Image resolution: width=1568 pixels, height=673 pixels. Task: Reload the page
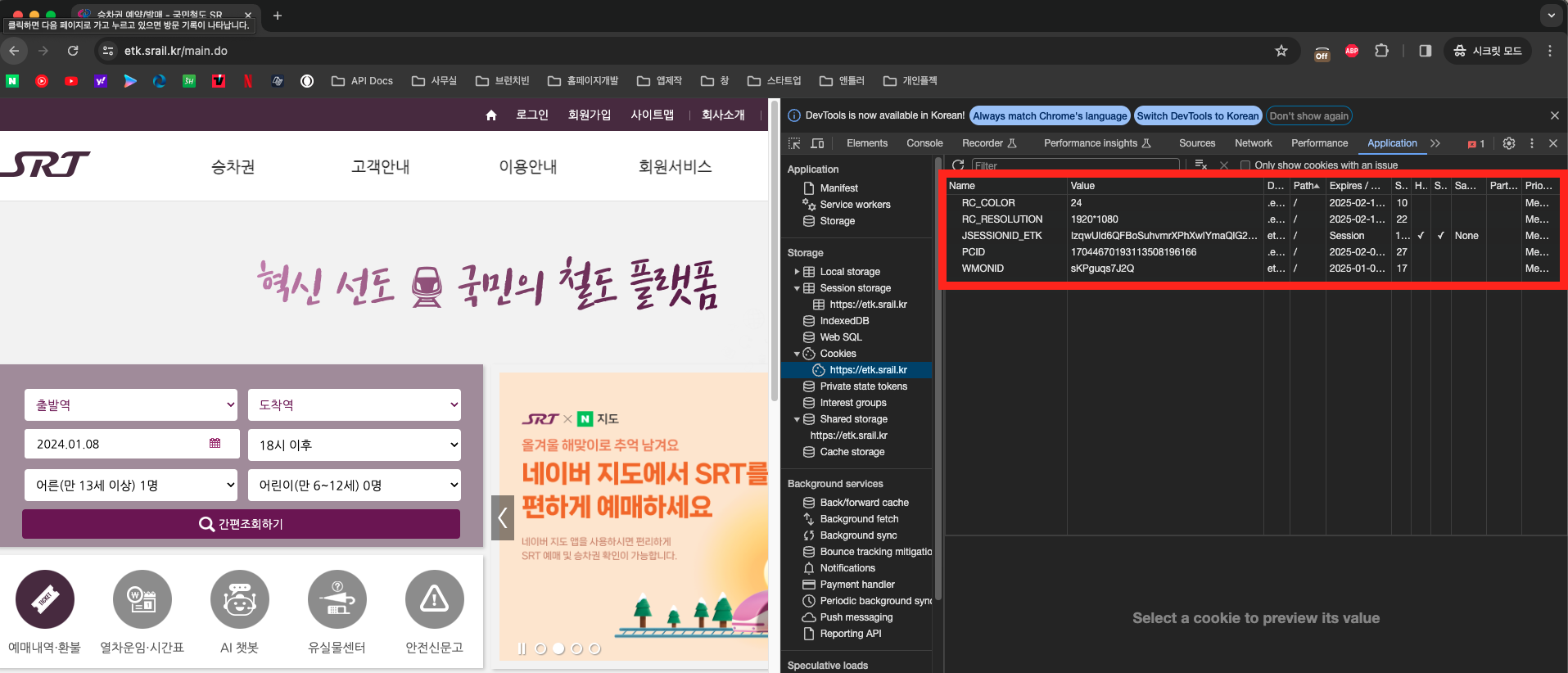click(73, 51)
